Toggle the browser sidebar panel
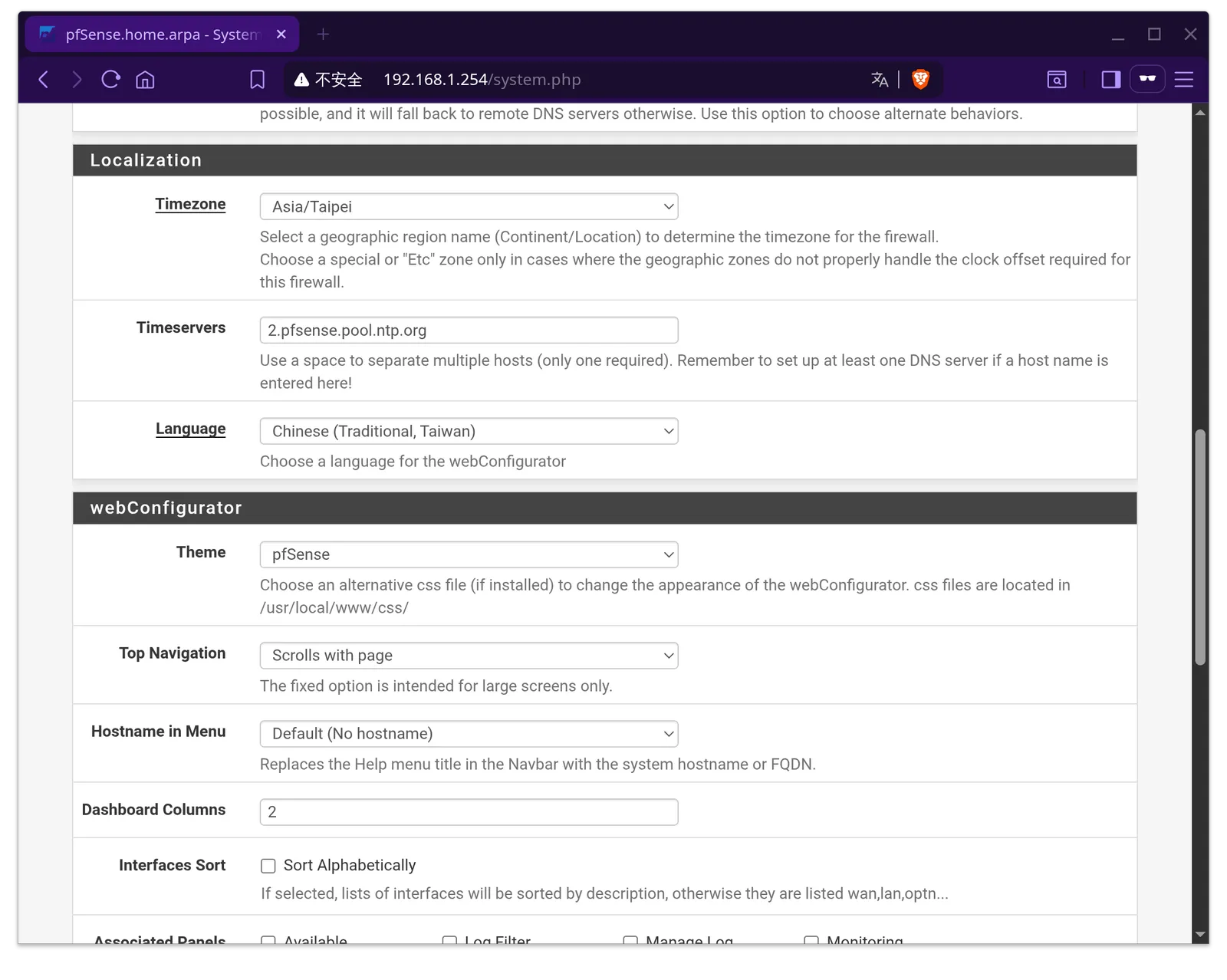Image resolution: width=1227 pixels, height=980 pixels. [x=1110, y=79]
